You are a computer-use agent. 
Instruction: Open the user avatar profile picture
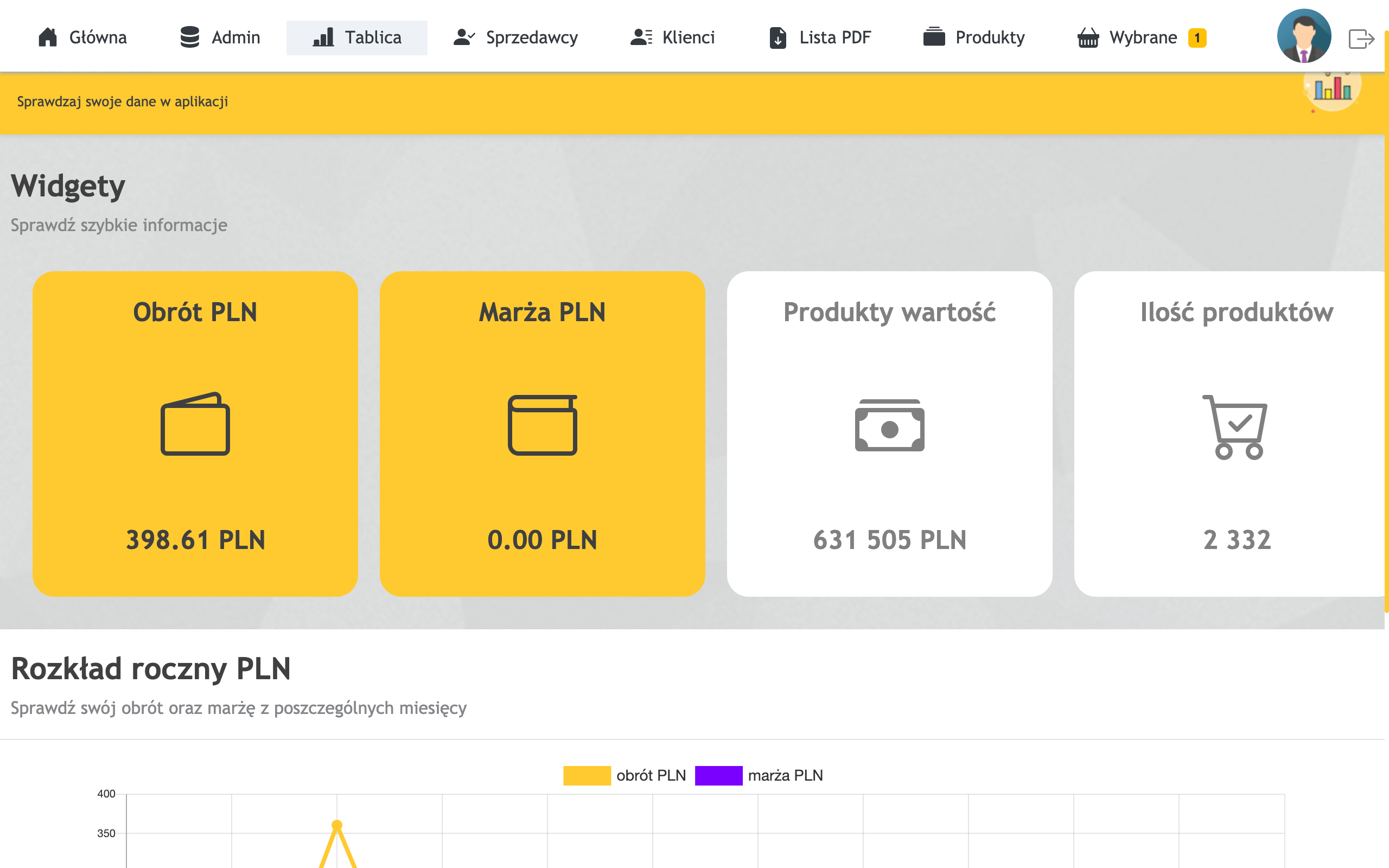click(1303, 36)
